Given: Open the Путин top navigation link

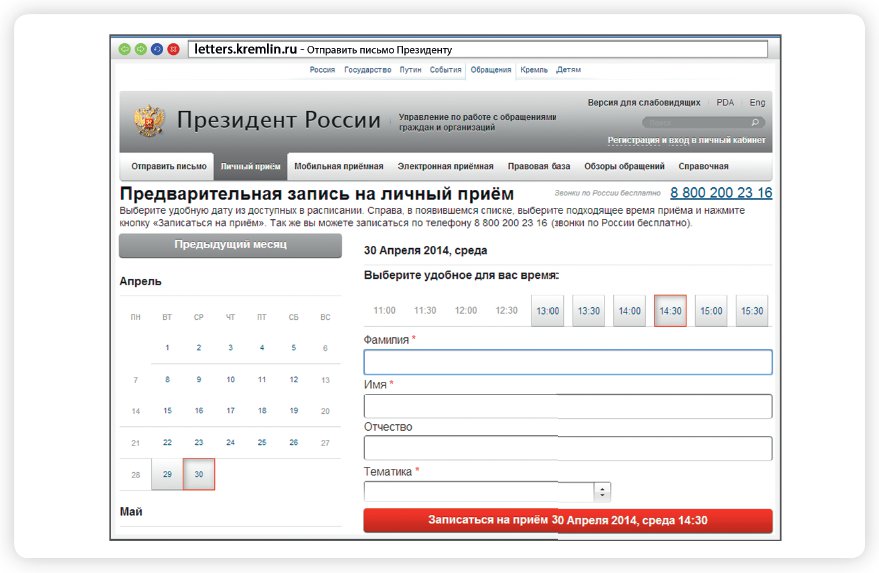Looking at the screenshot, I should click(410, 70).
